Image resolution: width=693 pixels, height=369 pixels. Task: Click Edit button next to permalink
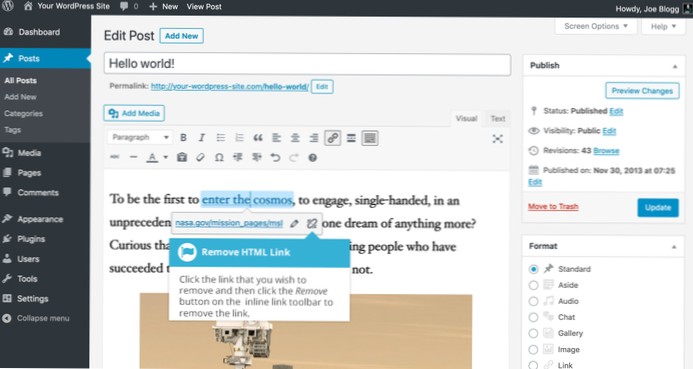322,87
